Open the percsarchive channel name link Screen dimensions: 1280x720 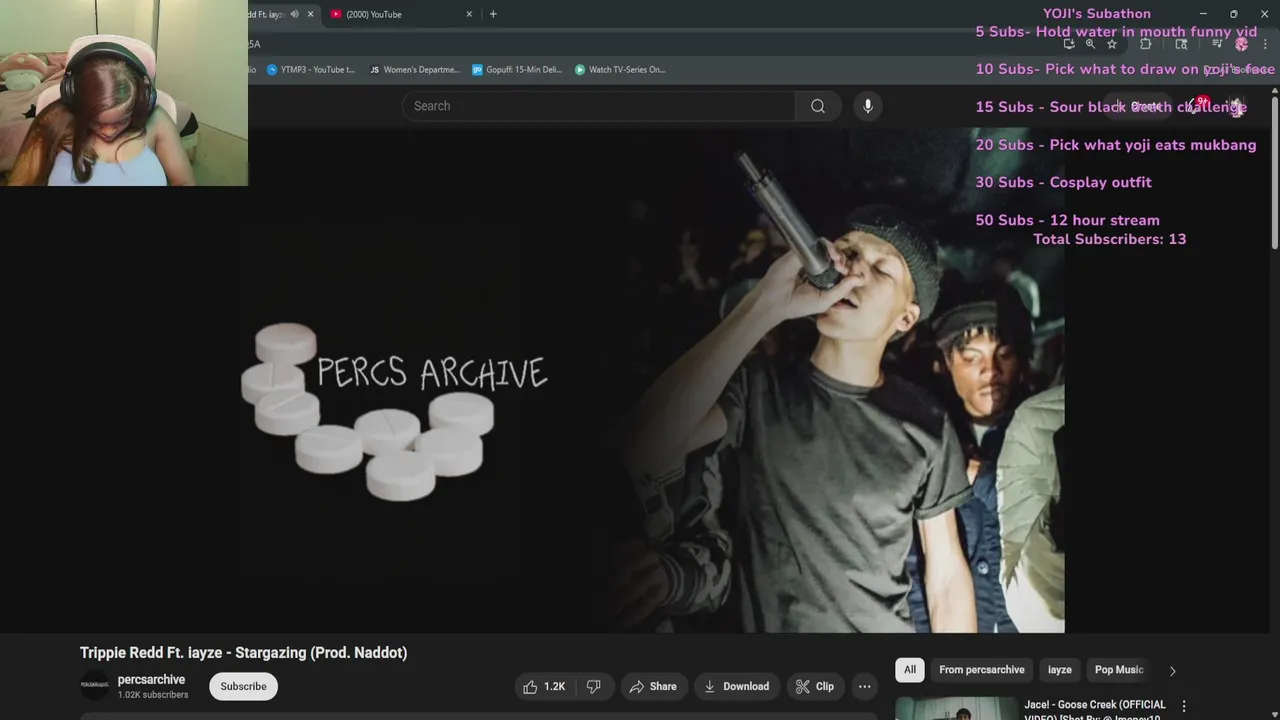[x=151, y=680]
